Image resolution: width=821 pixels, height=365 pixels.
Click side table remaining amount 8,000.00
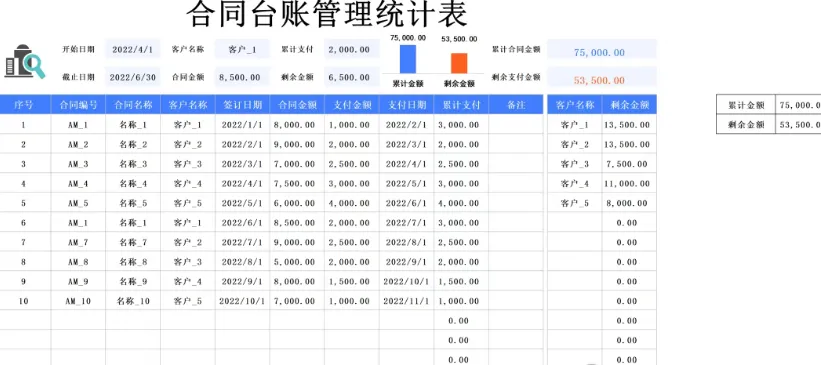(629, 203)
